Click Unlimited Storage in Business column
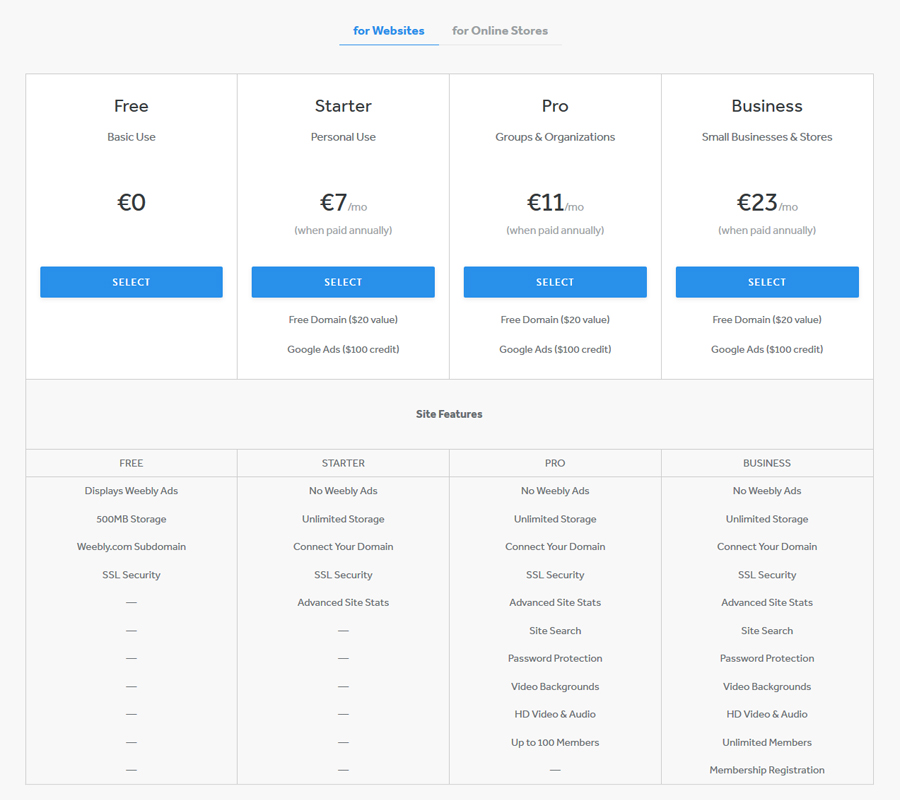Image resolution: width=900 pixels, height=800 pixels. tap(767, 519)
